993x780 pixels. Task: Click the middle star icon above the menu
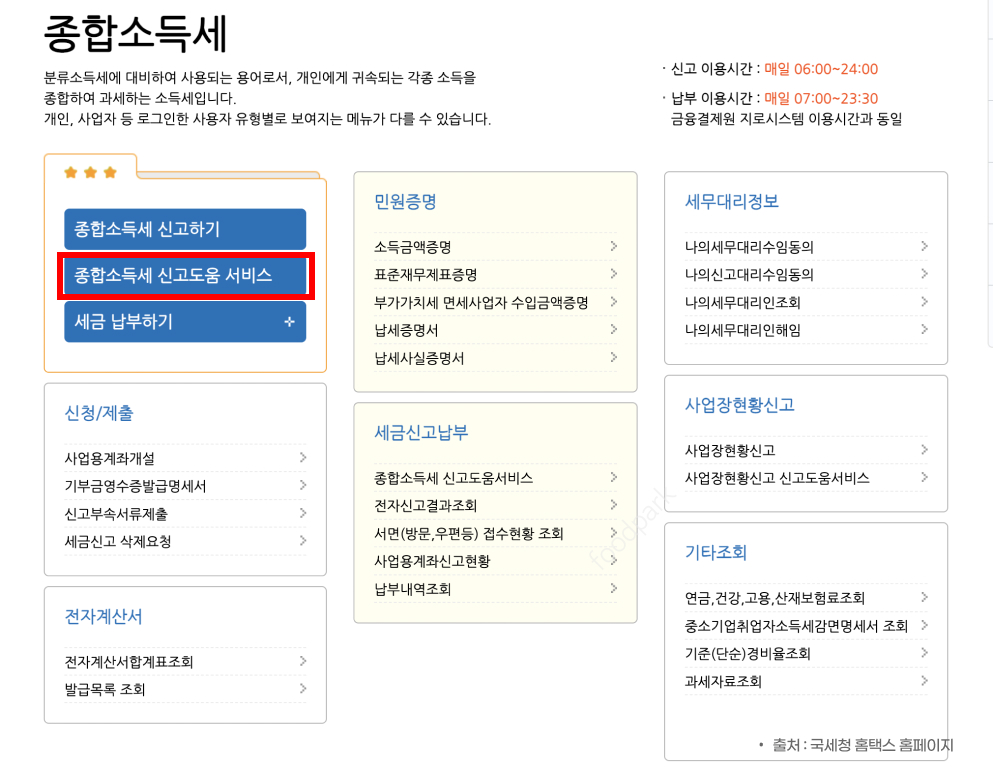(x=90, y=171)
